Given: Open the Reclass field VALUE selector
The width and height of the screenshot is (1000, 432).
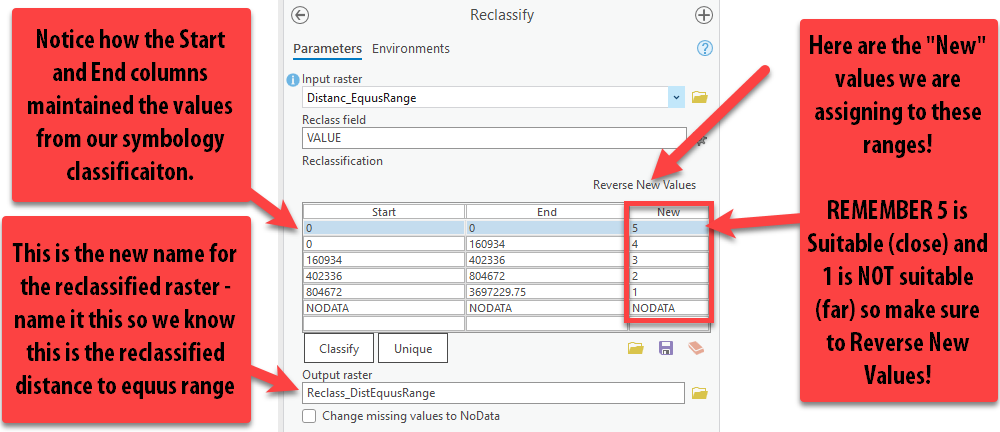Looking at the screenshot, I should [494, 138].
